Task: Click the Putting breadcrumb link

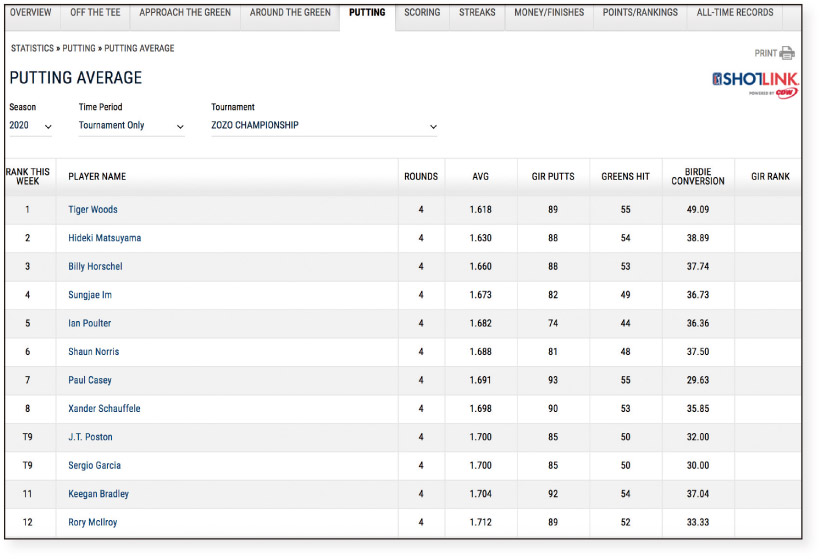Action: click(79, 48)
